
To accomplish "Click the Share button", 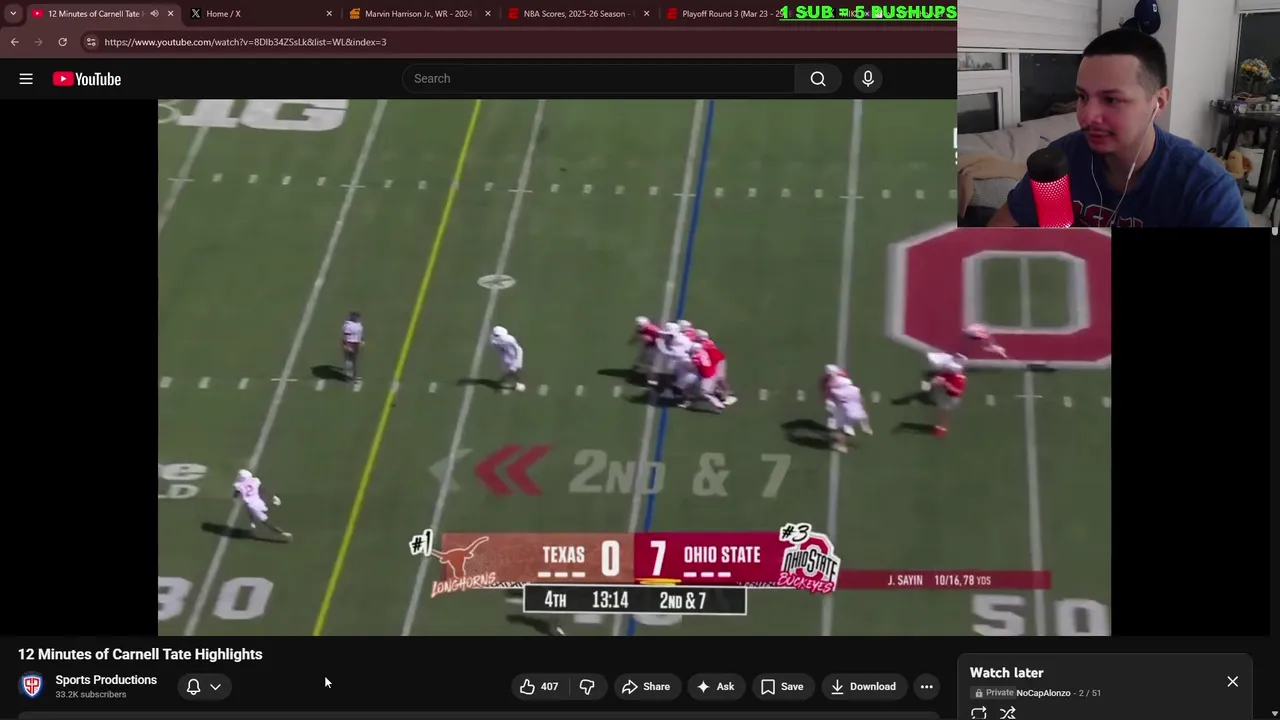I will coord(646,687).
